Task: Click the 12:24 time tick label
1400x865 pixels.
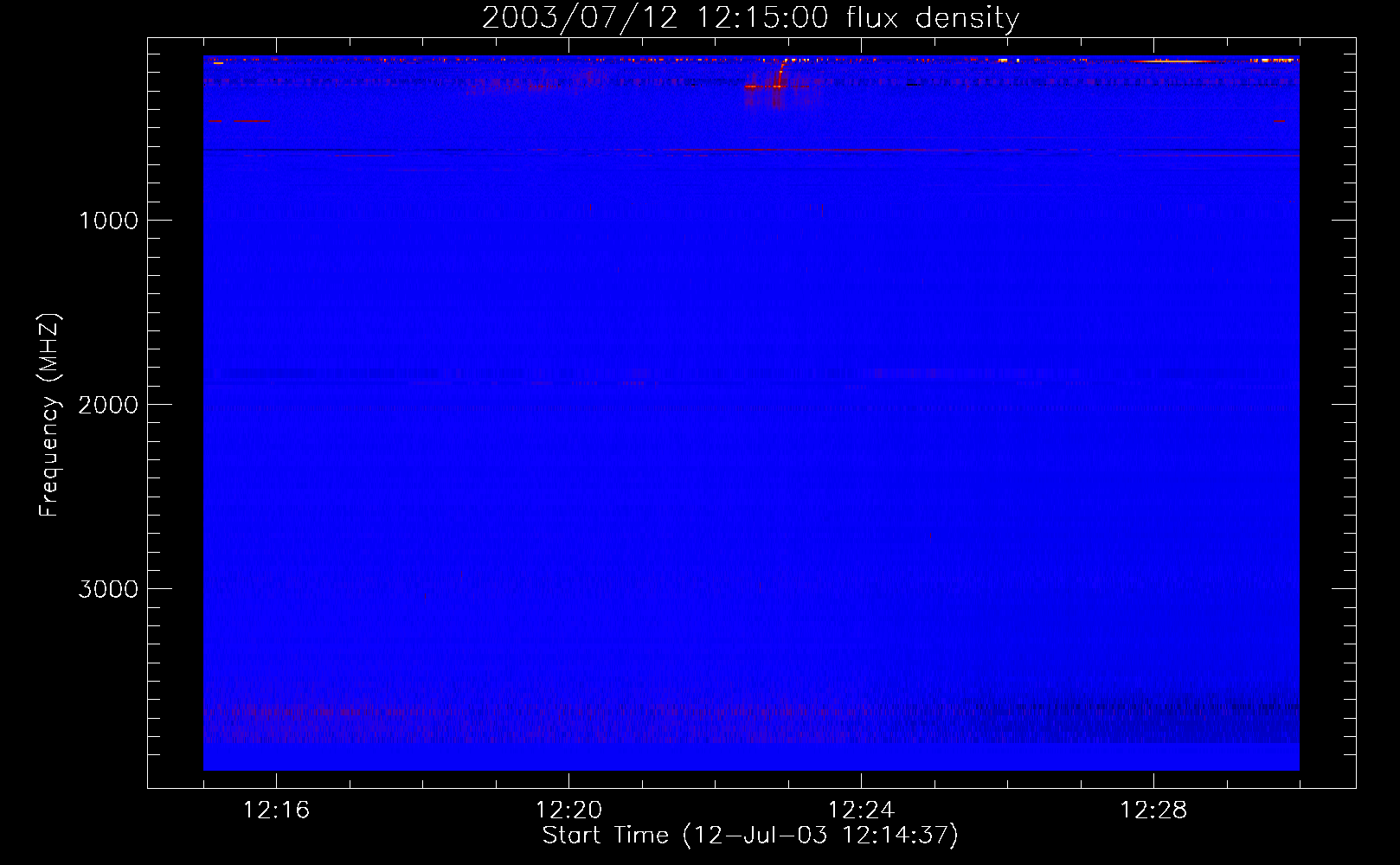Action: 861,810
